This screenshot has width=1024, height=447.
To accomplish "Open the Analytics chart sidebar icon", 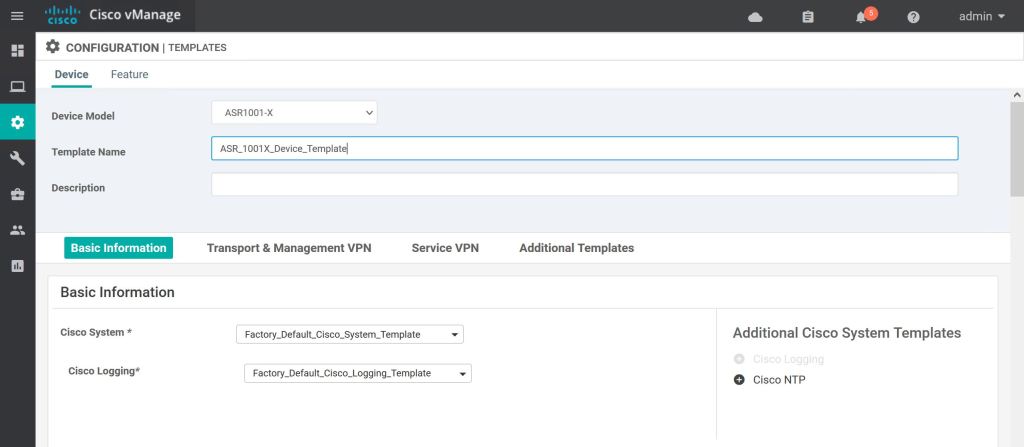I will coord(17,266).
